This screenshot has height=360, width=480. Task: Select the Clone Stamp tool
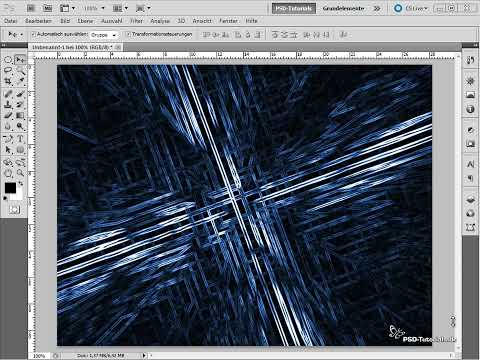(8, 105)
